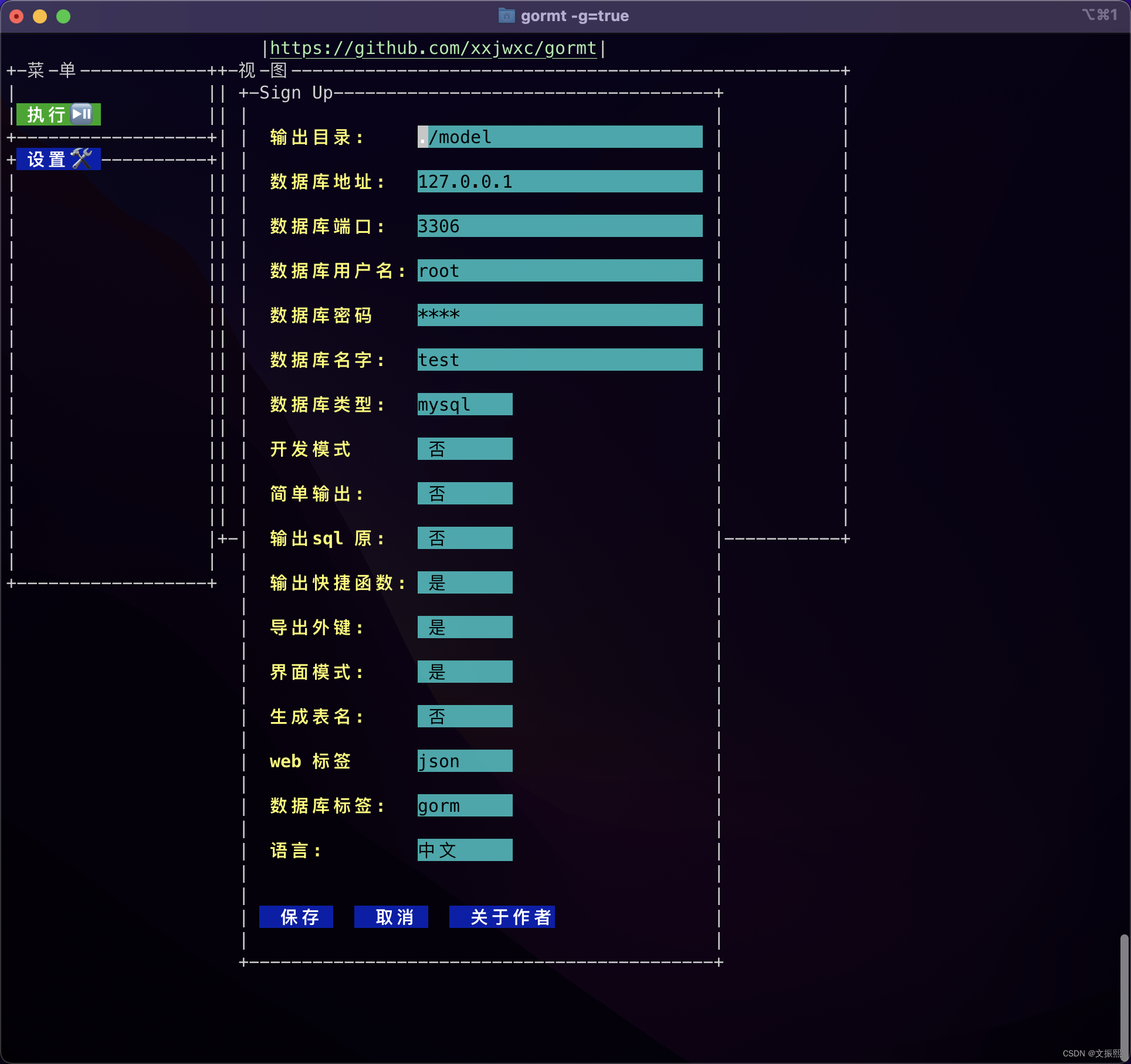1131x1064 pixels.
Task: Click the play/pause icon beside 执行
Action: pos(82,114)
